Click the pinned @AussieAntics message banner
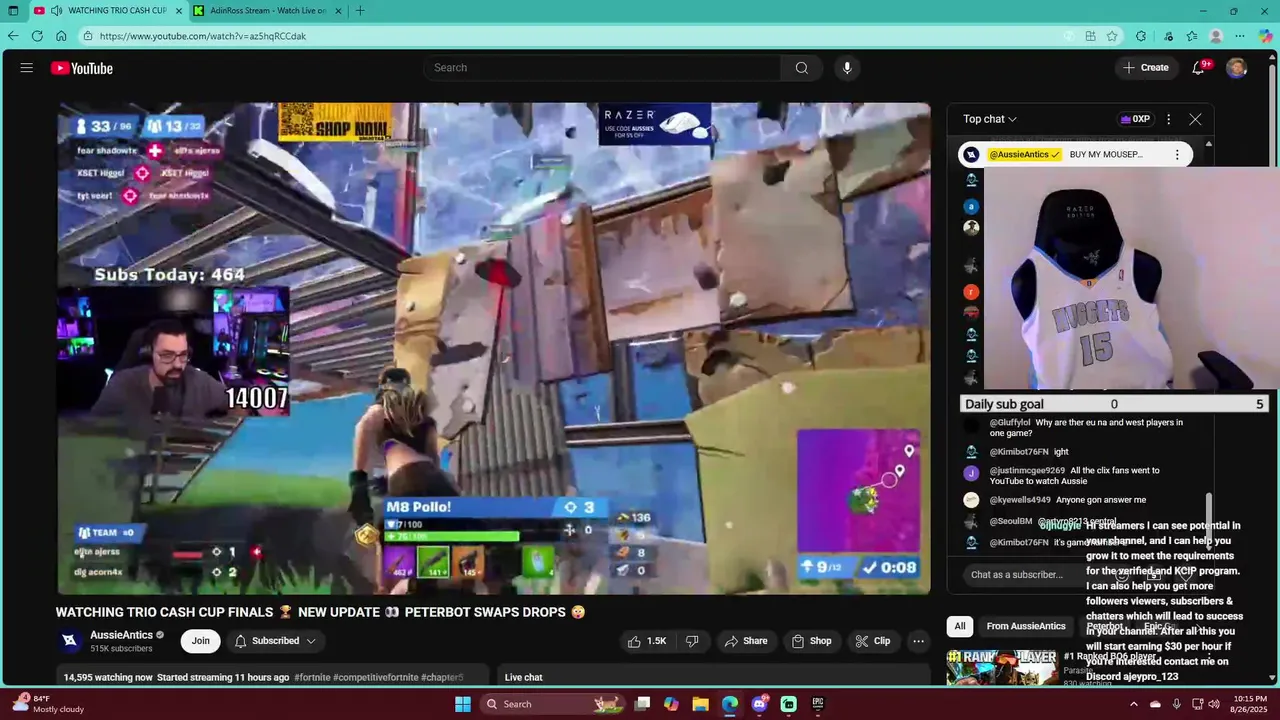This screenshot has width=1280, height=720. coord(1075,155)
